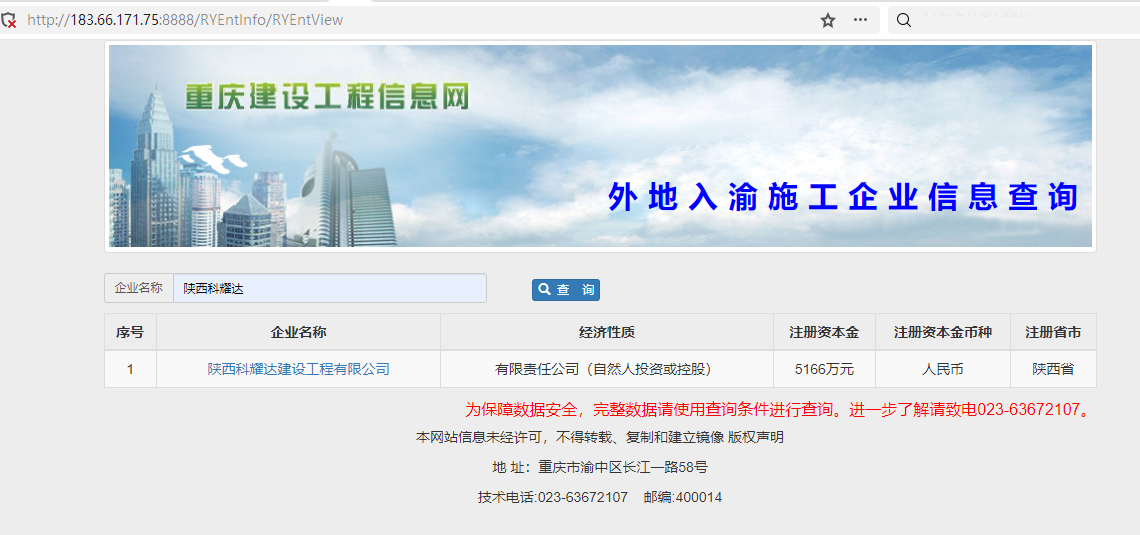
Task: Click the search magnifier icon in browser search box
Action: click(x=904, y=20)
